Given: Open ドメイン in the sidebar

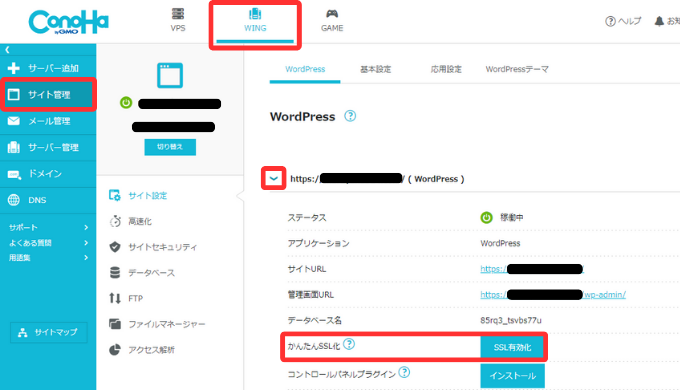Looking at the screenshot, I should (x=48, y=174).
